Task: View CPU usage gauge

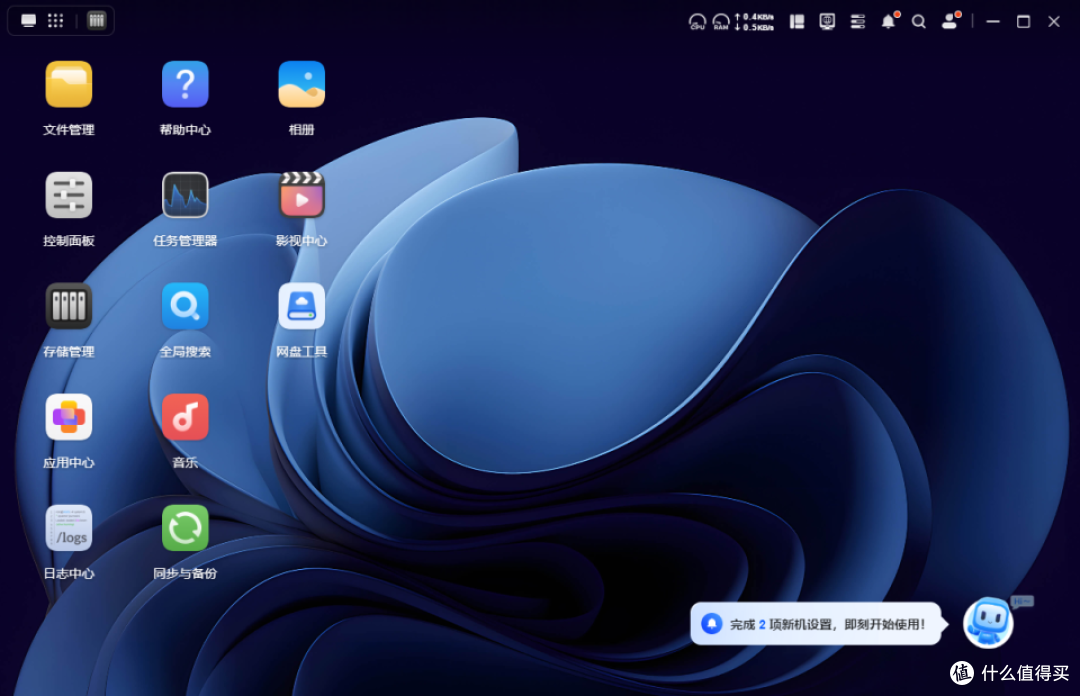Action: 697,22
